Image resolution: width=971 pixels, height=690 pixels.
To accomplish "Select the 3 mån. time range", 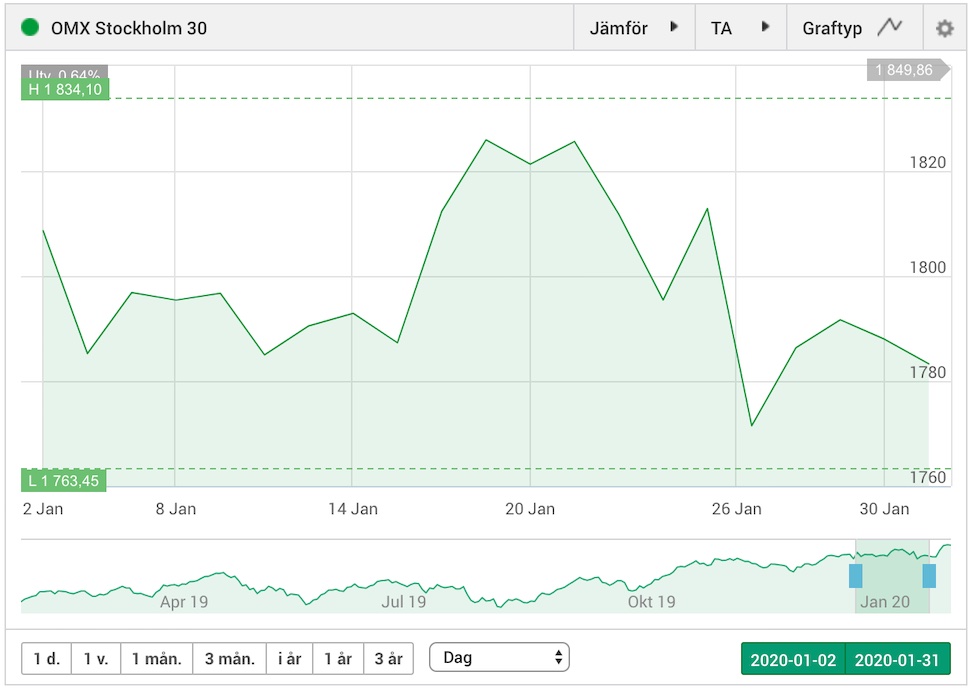I will point(230,658).
